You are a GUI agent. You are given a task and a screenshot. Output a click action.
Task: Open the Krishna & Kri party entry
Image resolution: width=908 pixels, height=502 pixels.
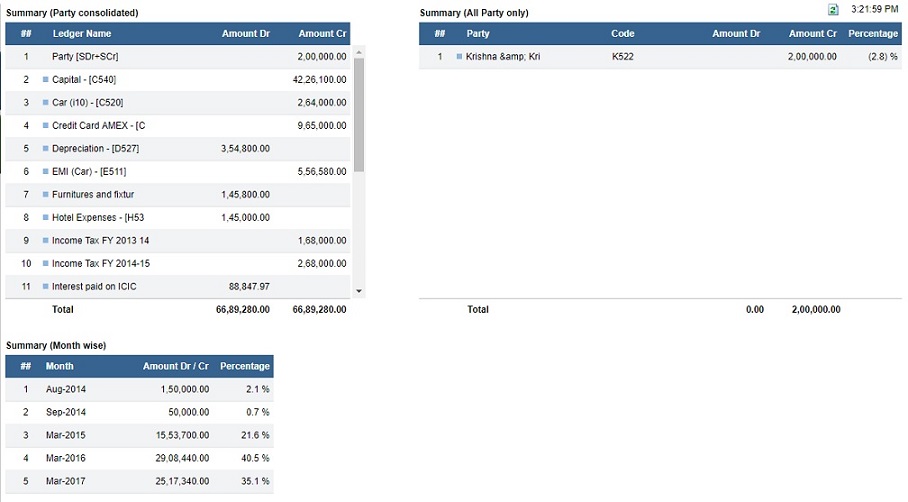pyautogui.click(x=503, y=56)
